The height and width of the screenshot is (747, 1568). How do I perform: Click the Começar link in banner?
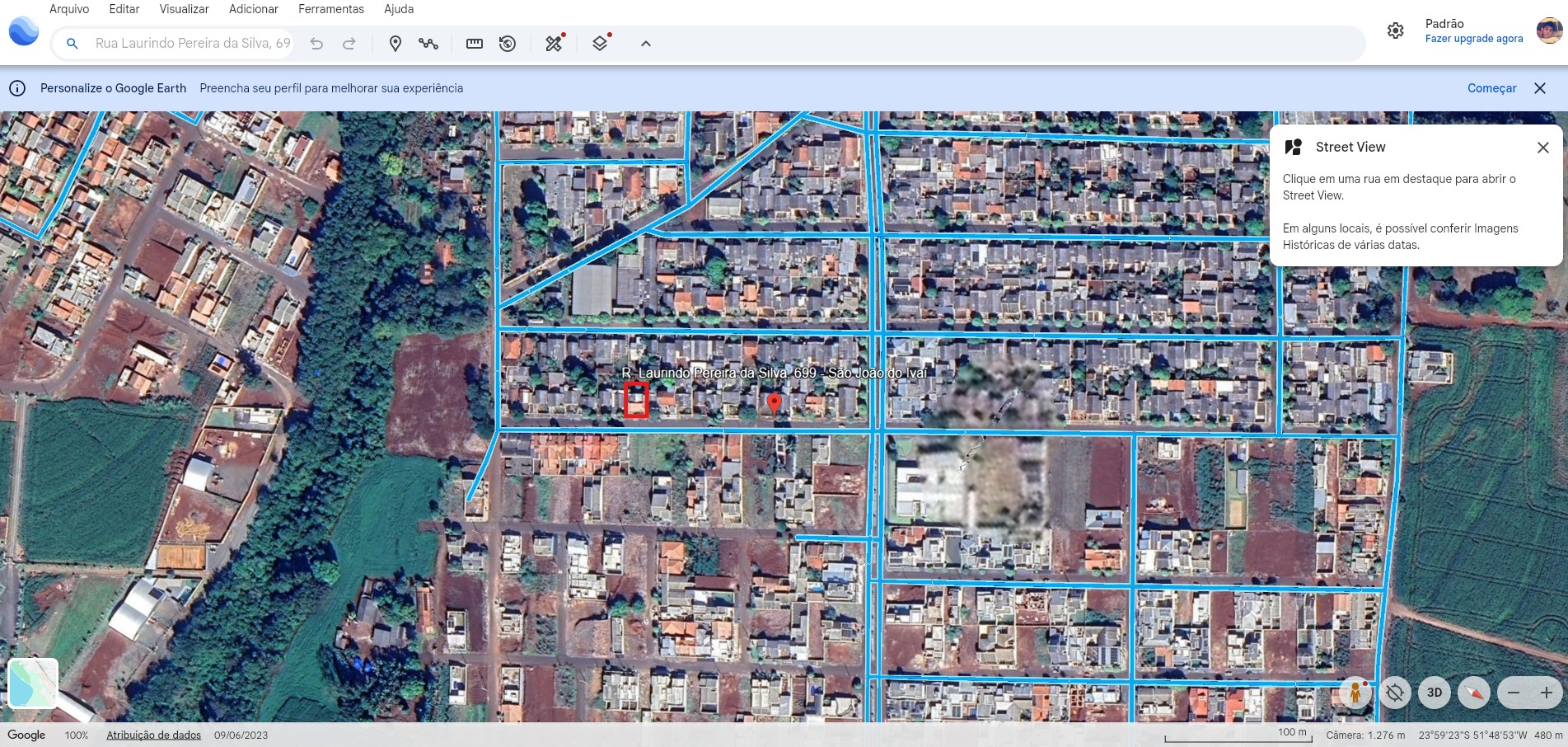pos(1491,88)
